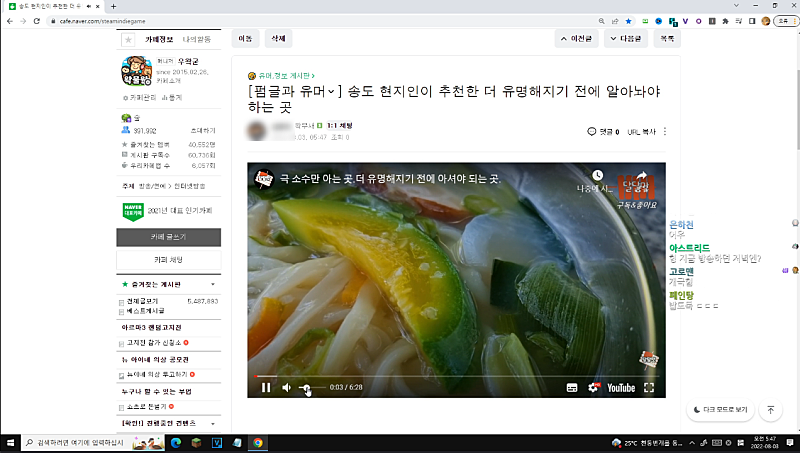
Task: Expand the tab search chevron
Action: click(x=736, y=5)
